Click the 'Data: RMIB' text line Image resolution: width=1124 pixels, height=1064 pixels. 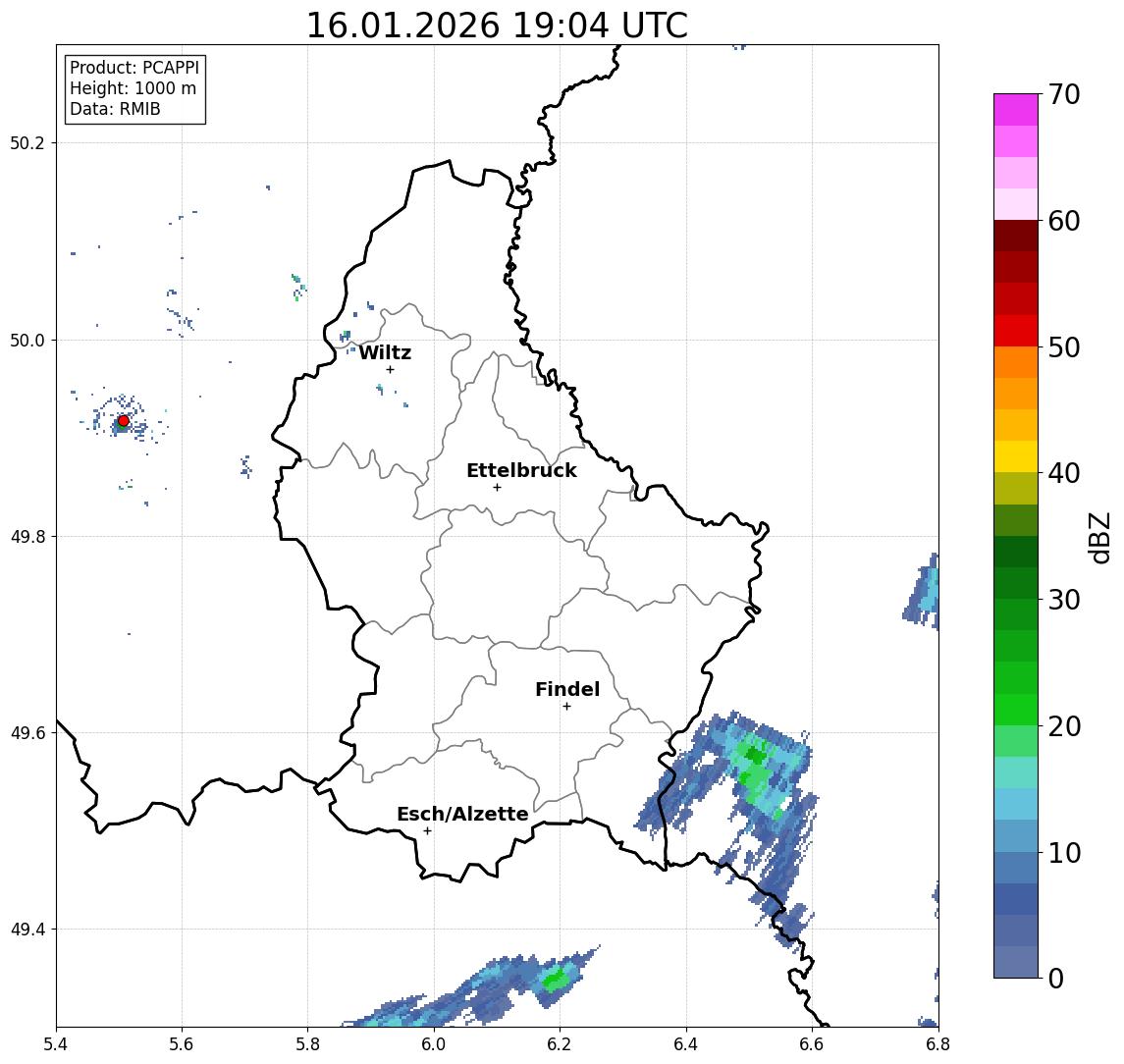point(115,109)
